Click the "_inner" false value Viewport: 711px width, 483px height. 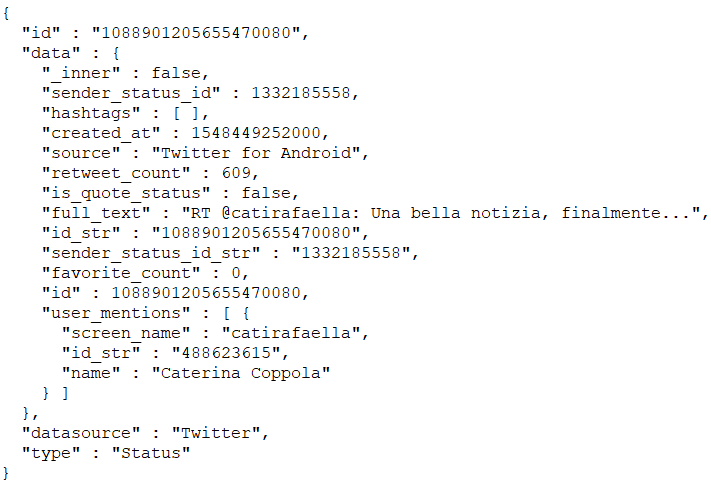(x=176, y=73)
